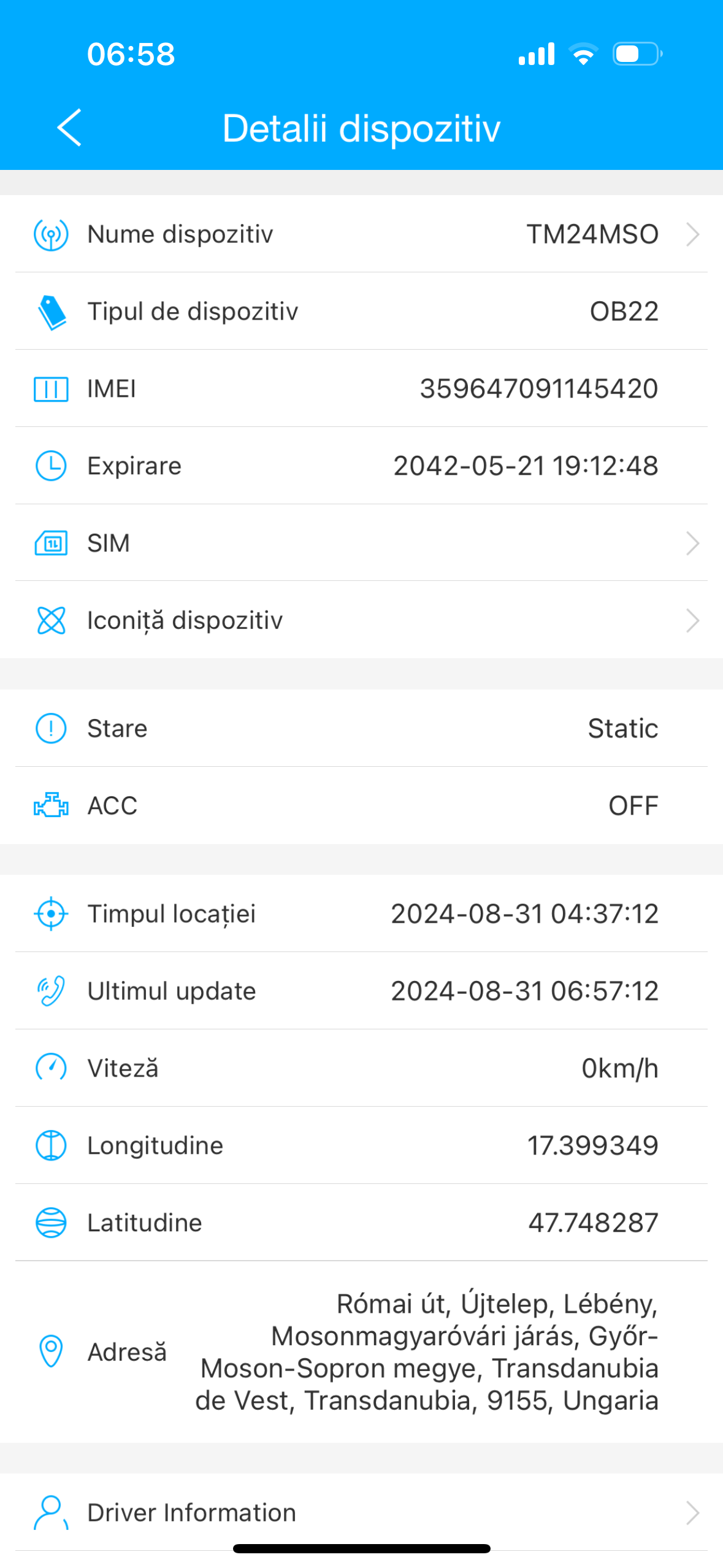The image size is (723, 1568).
Task: Tap the SIM card icon
Action: point(51,544)
